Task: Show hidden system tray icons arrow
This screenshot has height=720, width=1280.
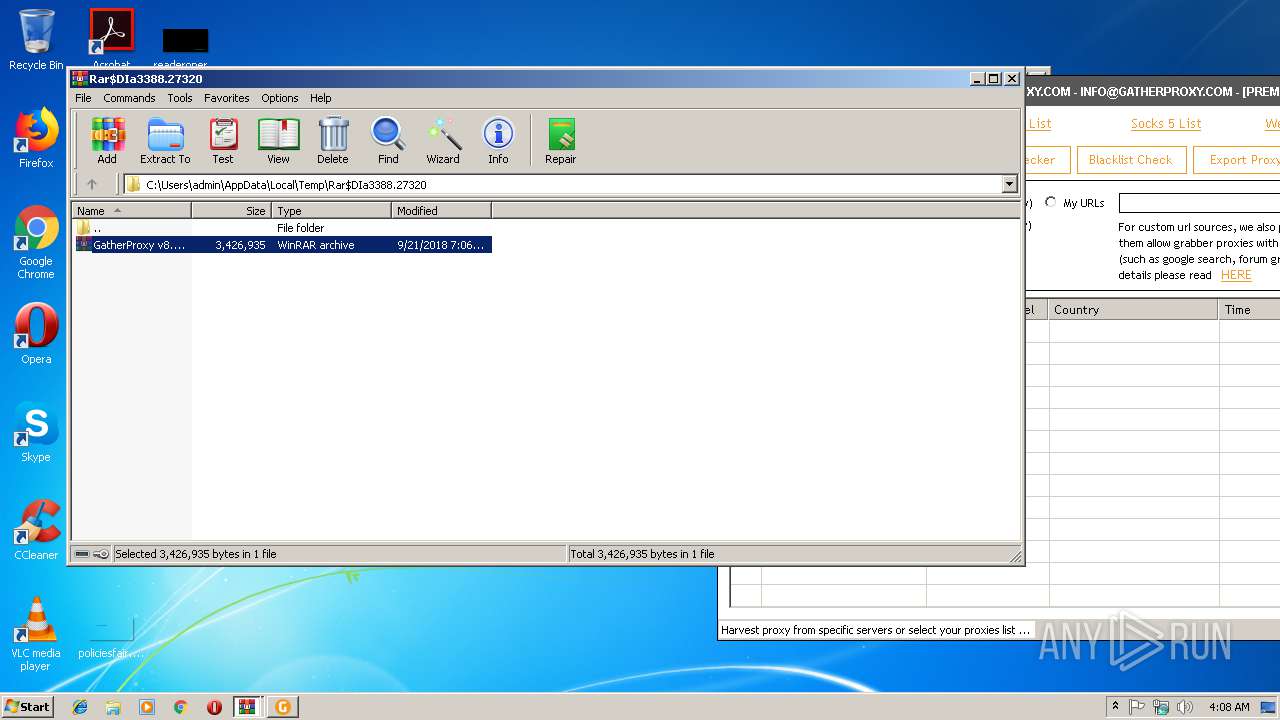Action: pos(1115,707)
